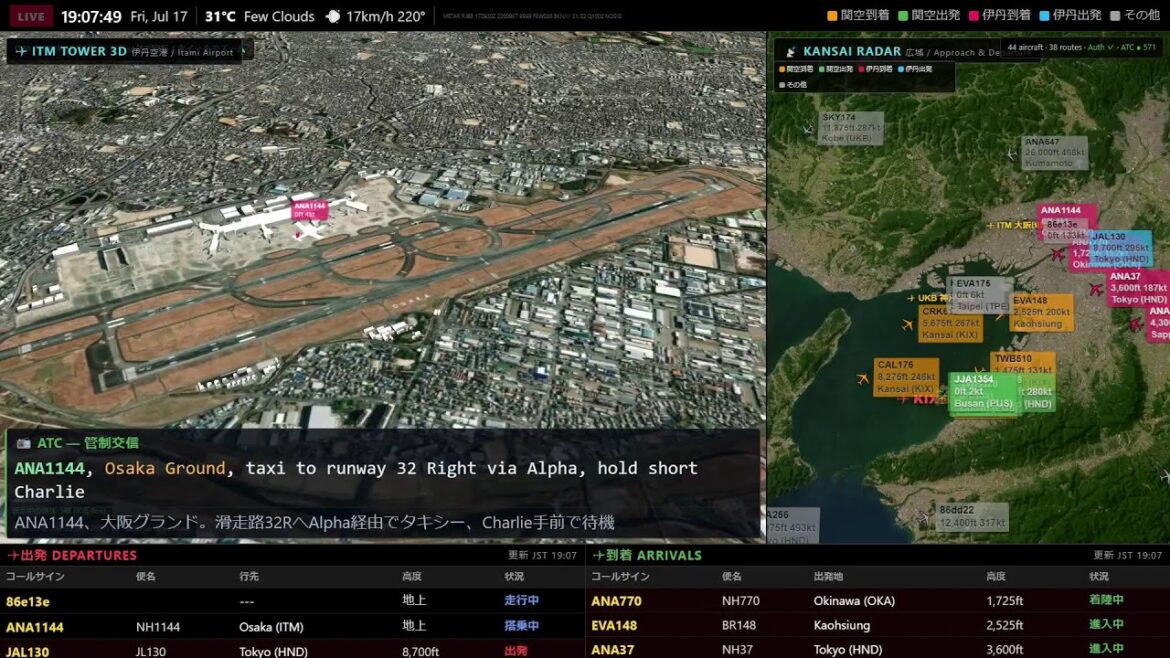Click the 31°C Few Clouds weather readout
This screenshot has width=1170, height=658.
pyautogui.click(x=260, y=16)
